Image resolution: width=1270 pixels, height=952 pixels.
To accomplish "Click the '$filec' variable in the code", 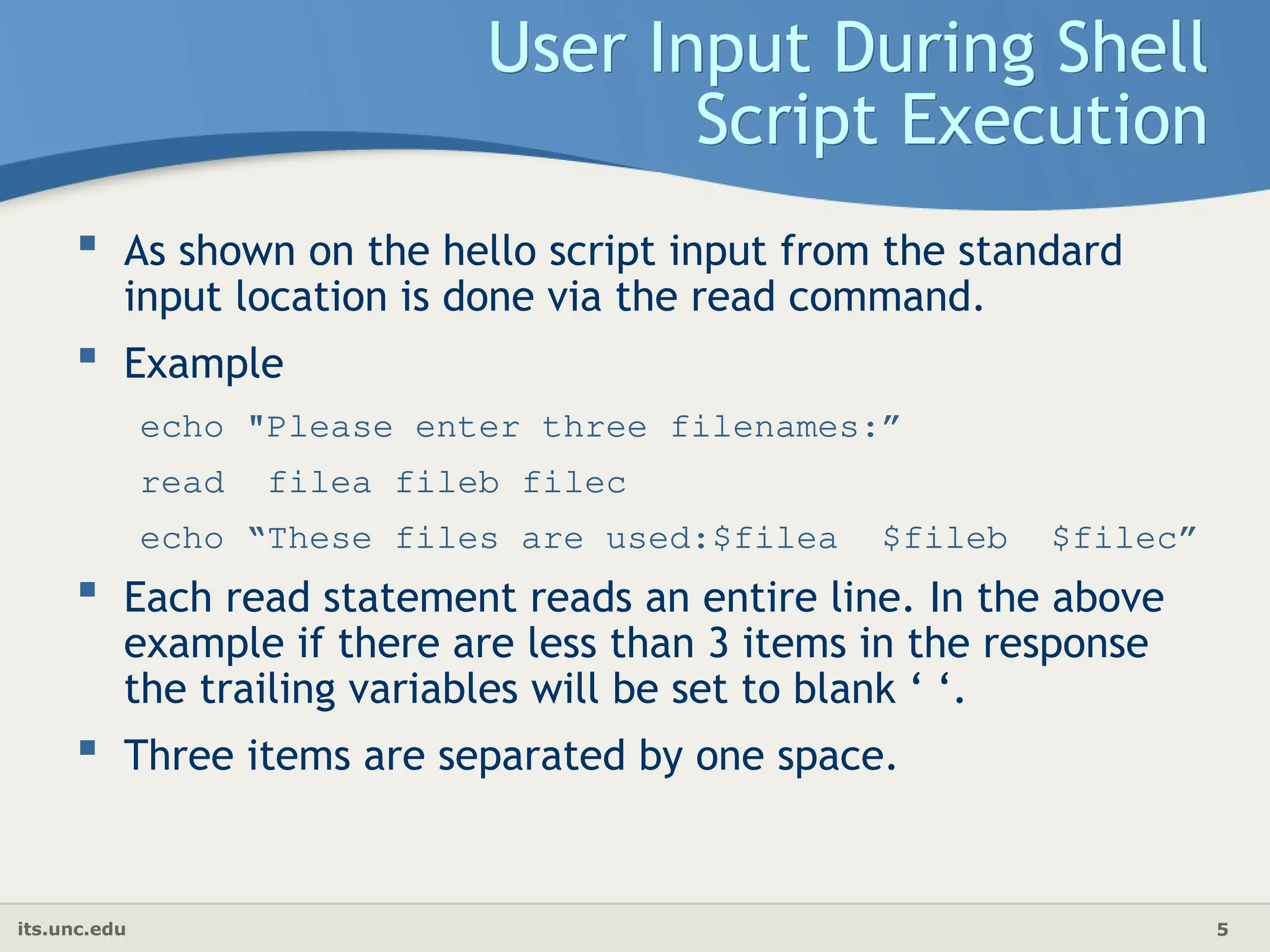I will [x=1115, y=538].
